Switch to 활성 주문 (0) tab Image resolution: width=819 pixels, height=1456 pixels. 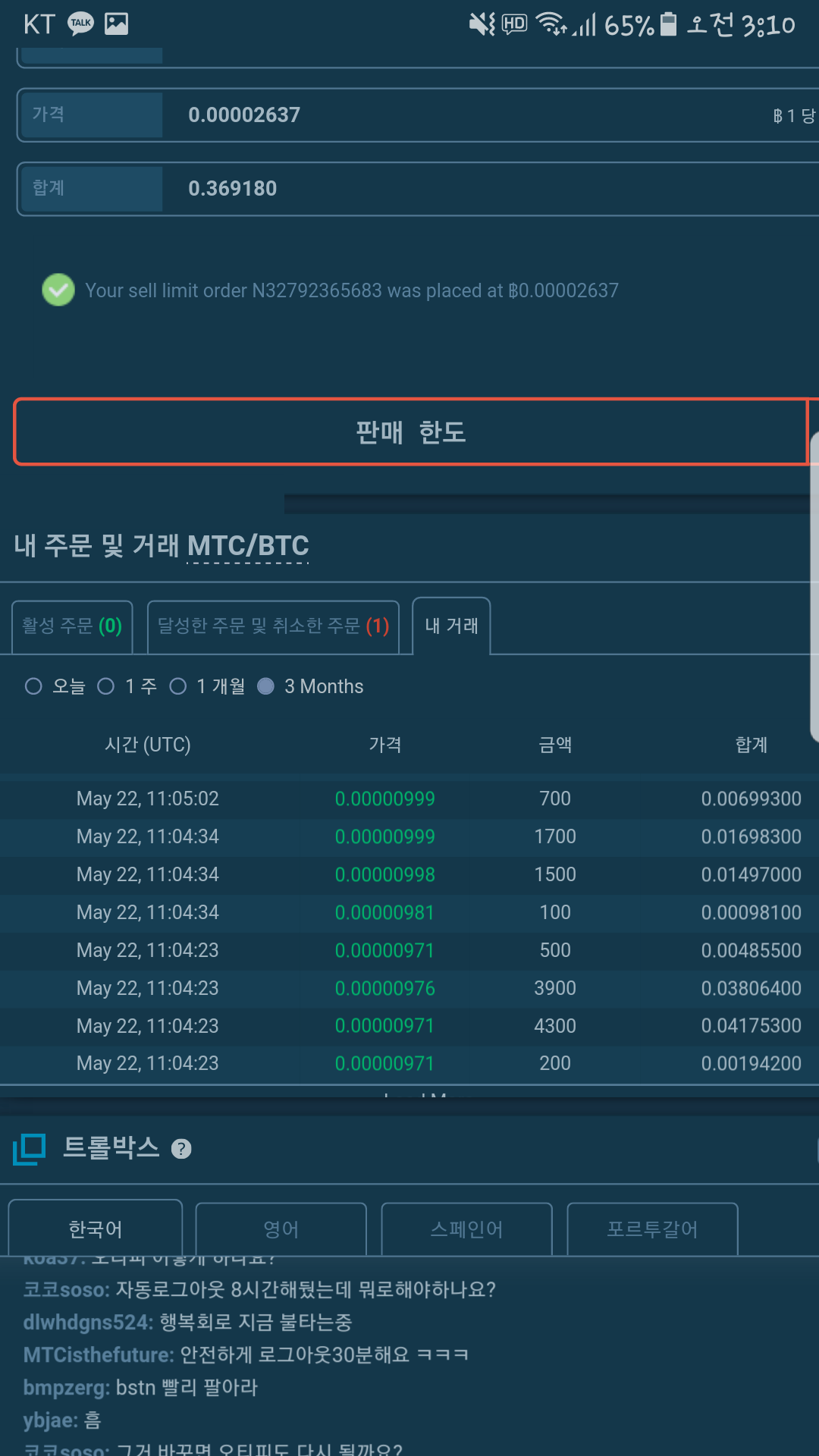coord(72,626)
